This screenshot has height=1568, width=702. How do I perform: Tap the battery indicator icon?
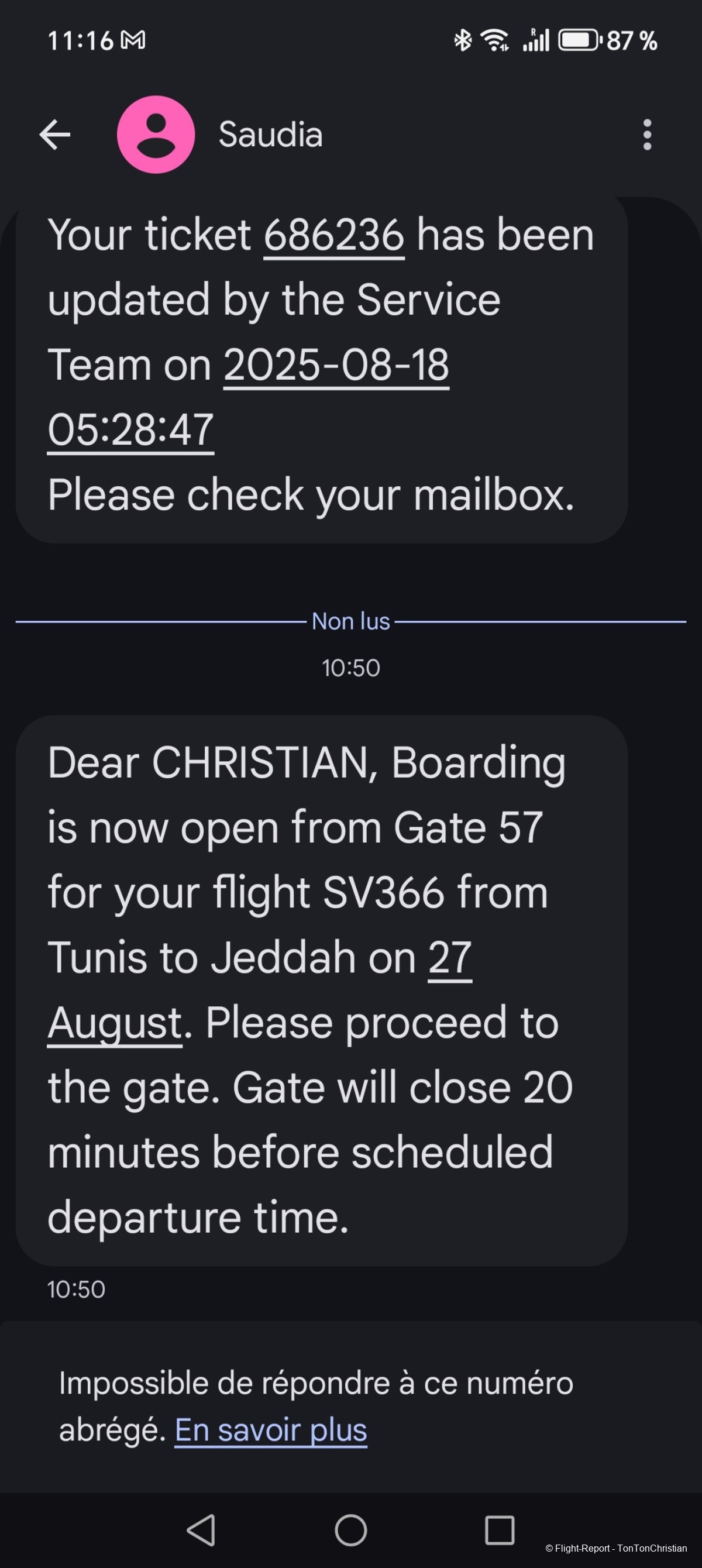point(579,41)
